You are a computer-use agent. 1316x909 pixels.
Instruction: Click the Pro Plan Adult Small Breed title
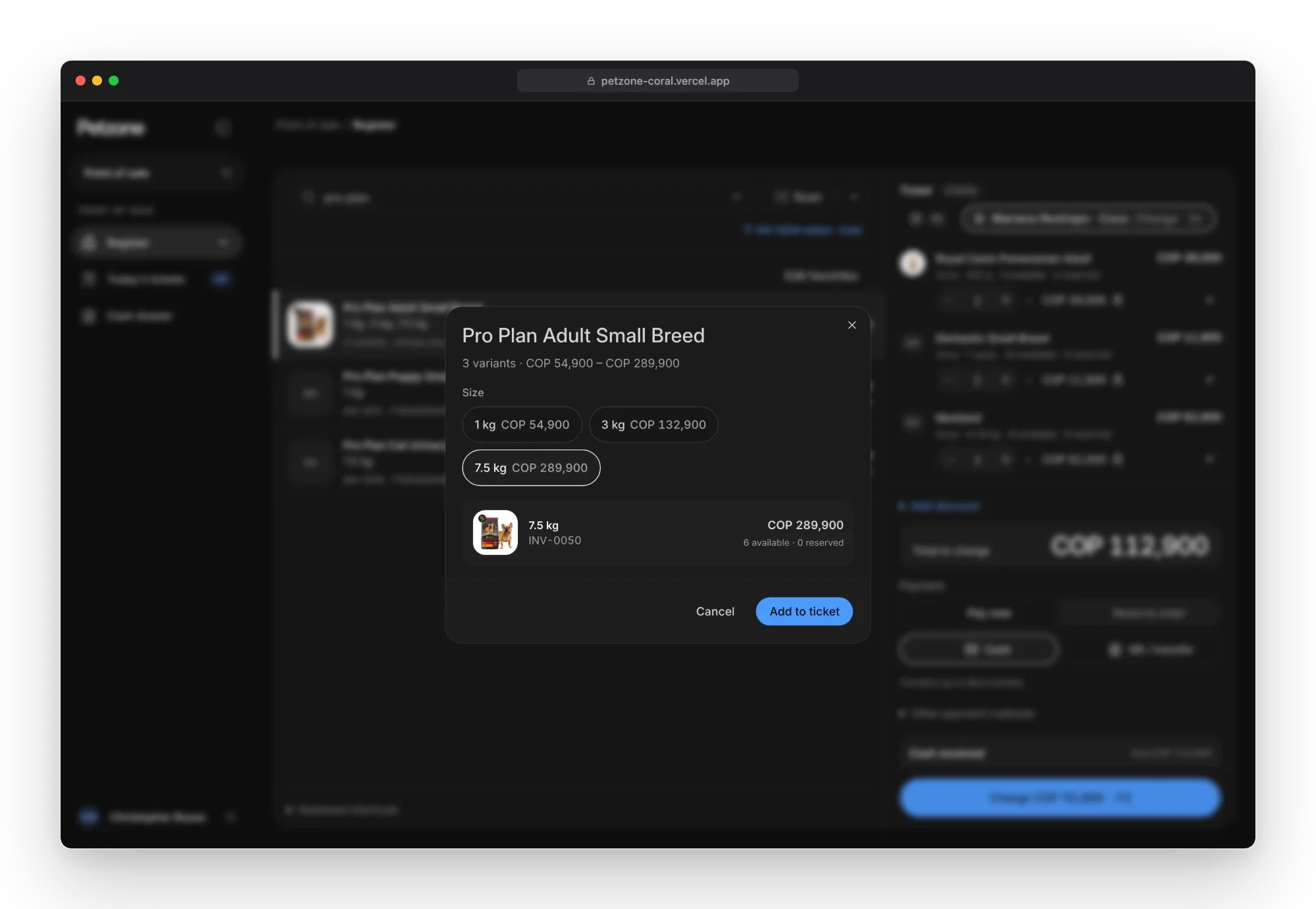pos(583,336)
